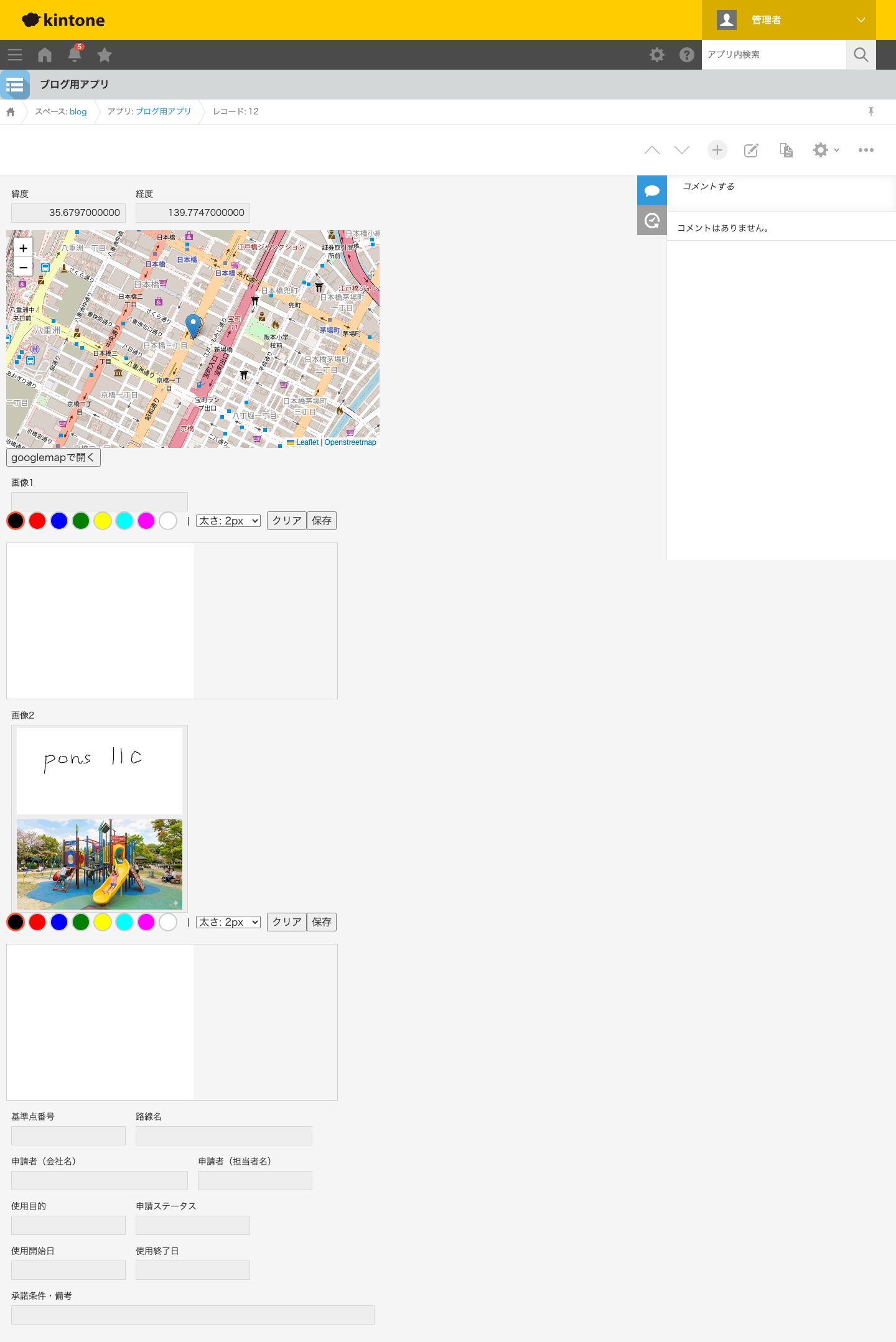Image resolution: width=896 pixels, height=1342 pixels.
Task: Go to the kintone portal home icon
Action: pos(45,55)
